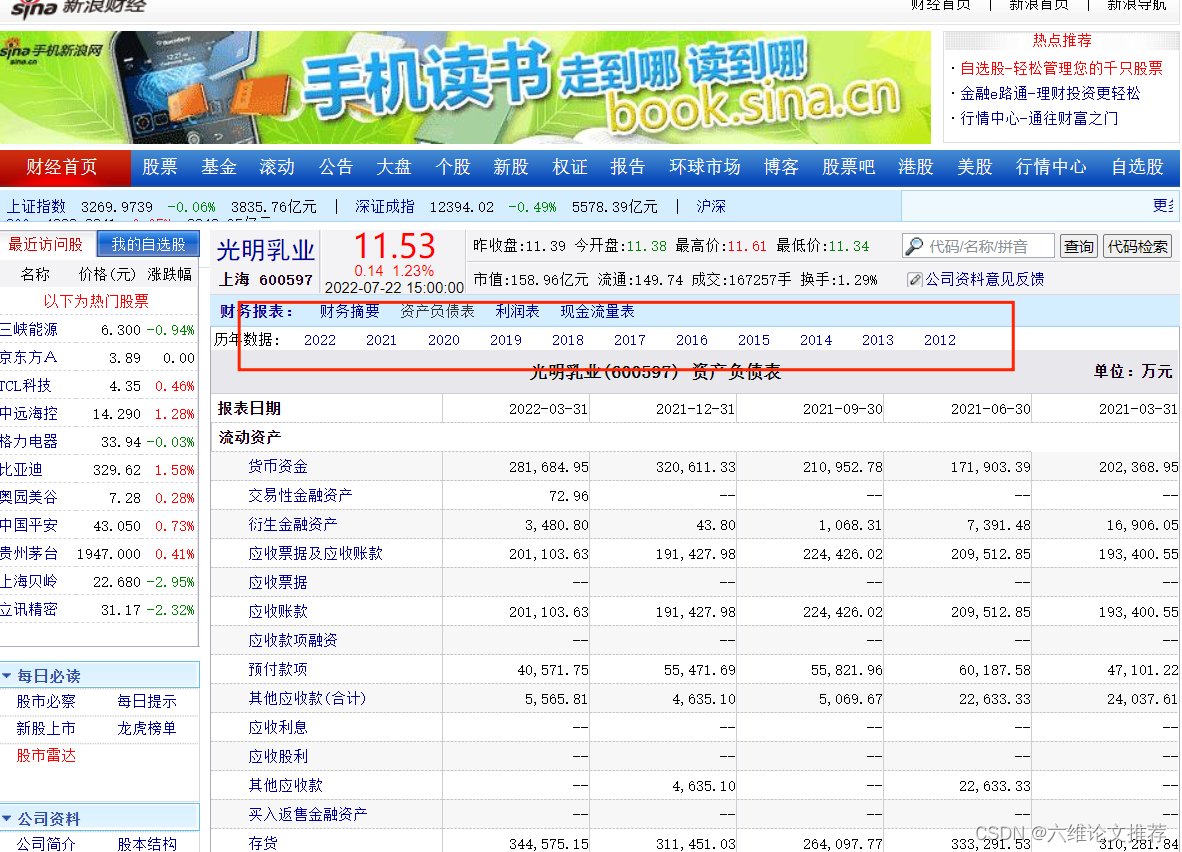Open the 龙虎榜单 link
Screen dimensions: 1182x852
pos(147,728)
